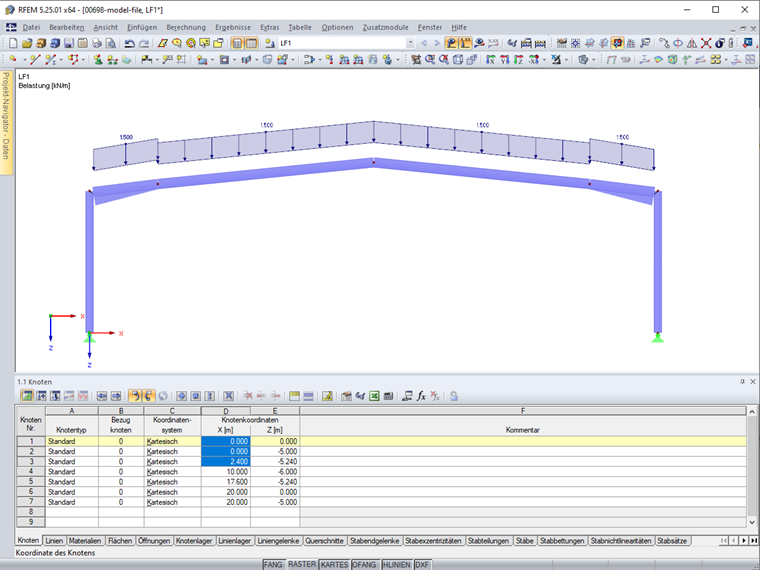760x570 pixels.
Task: Go to previous load case arrow
Action: [x=424, y=43]
